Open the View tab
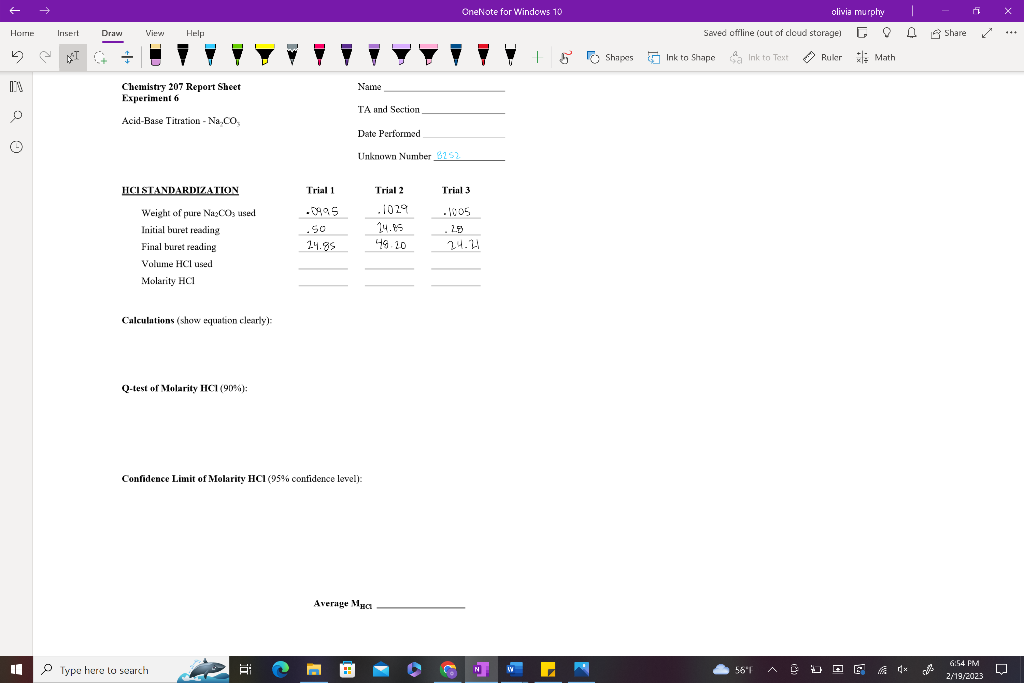 tap(155, 33)
